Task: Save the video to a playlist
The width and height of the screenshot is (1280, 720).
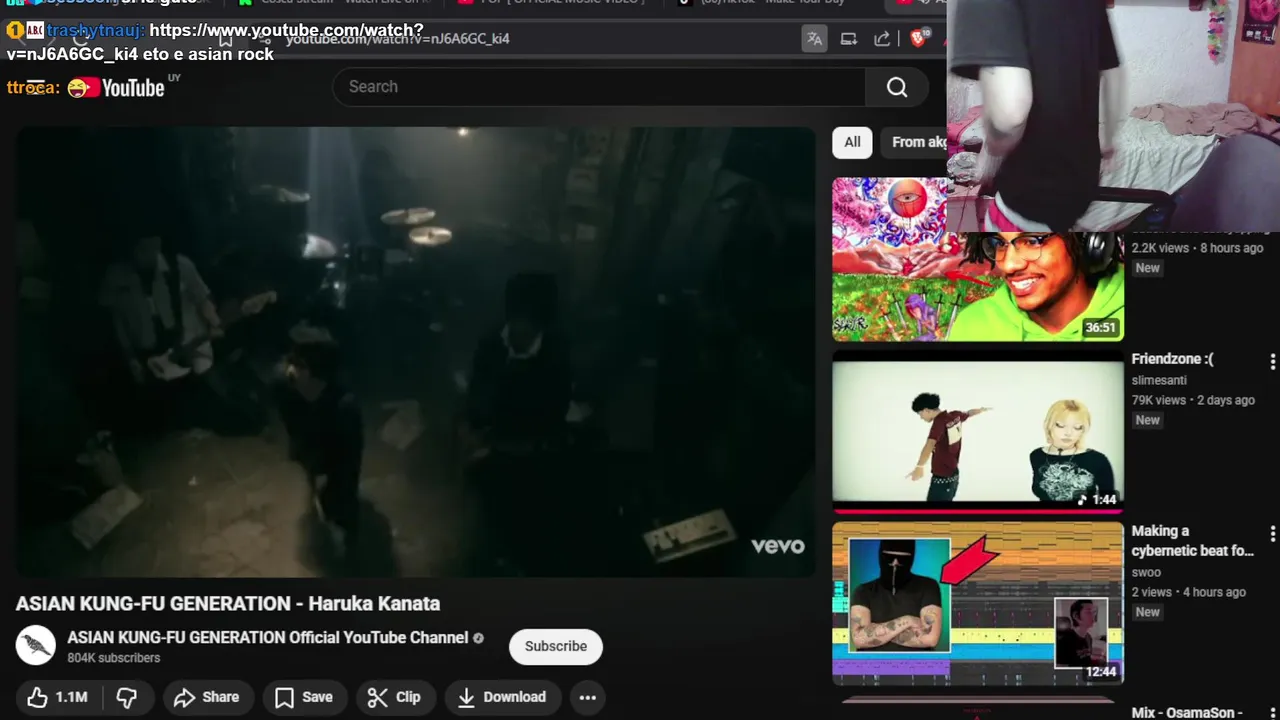Action: [x=304, y=697]
